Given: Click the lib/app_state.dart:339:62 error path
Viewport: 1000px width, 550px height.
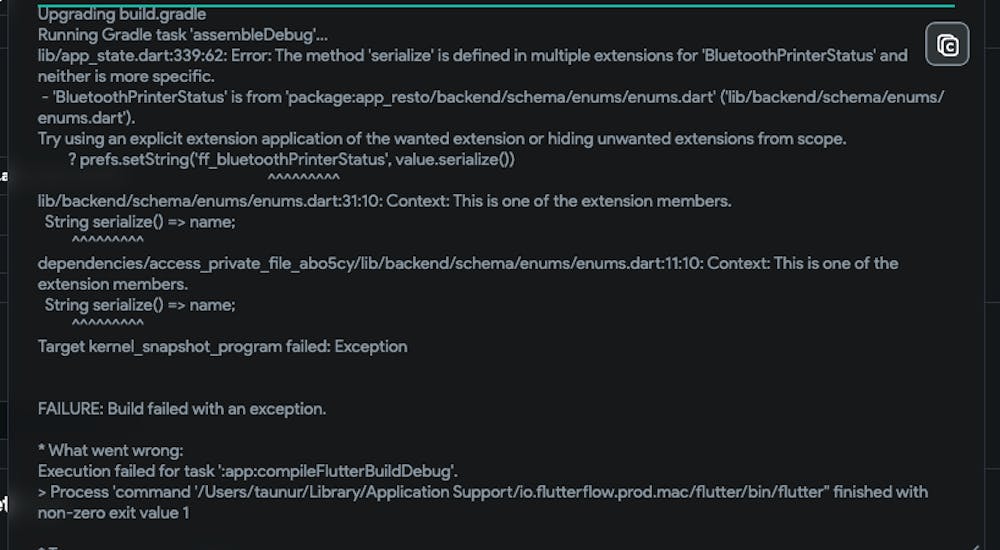Looking at the screenshot, I should (132, 56).
